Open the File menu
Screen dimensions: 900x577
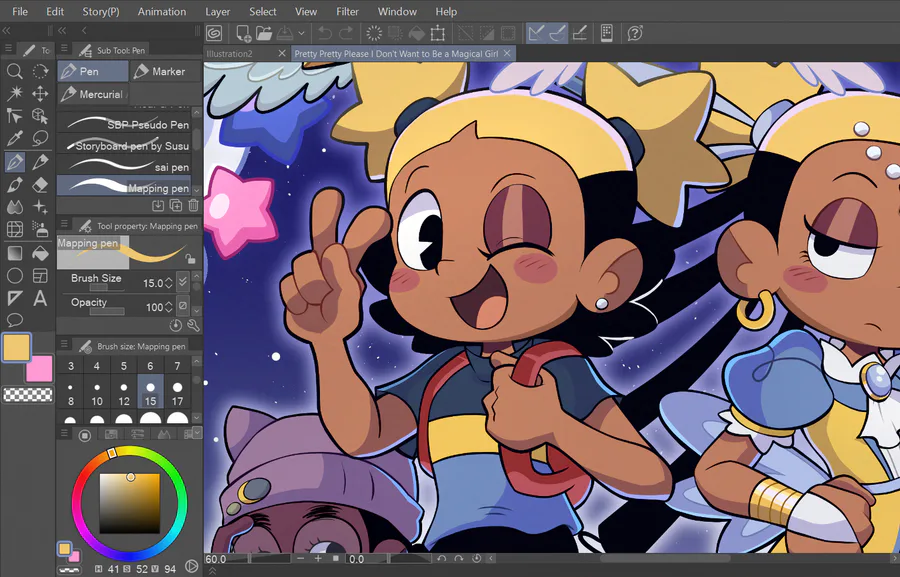pos(20,11)
